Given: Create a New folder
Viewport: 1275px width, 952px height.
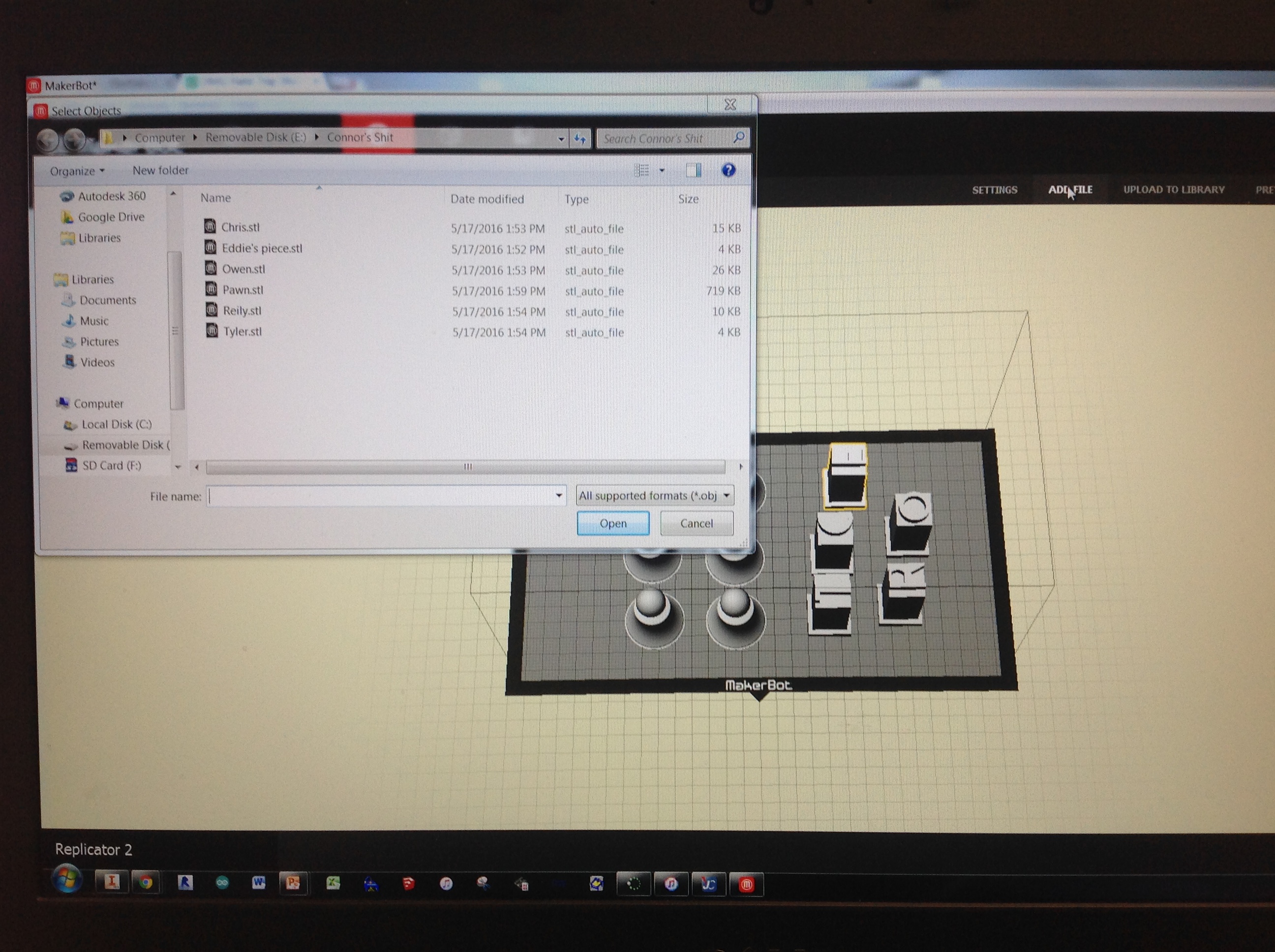Looking at the screenshot, I should (x=160, y=170).
